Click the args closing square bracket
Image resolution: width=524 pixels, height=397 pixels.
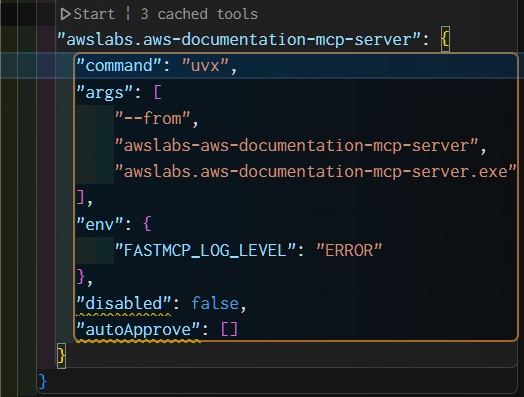coord(81,198)
